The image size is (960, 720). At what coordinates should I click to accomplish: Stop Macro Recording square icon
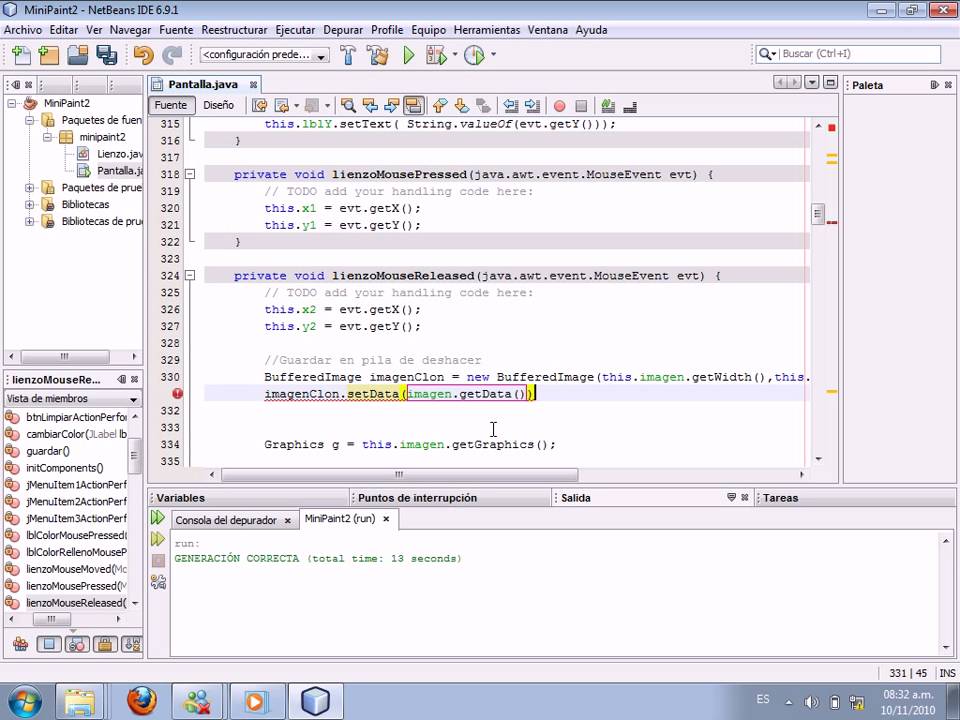[581, 106]
